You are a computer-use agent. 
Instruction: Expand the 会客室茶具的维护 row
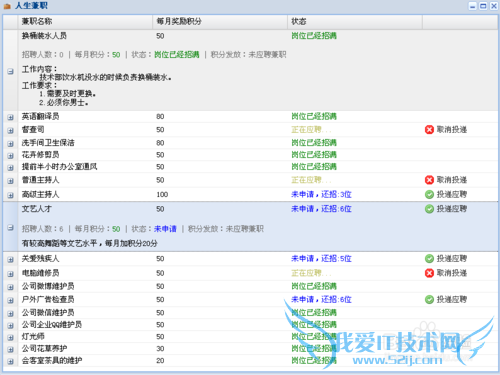(x=10, y=361)
